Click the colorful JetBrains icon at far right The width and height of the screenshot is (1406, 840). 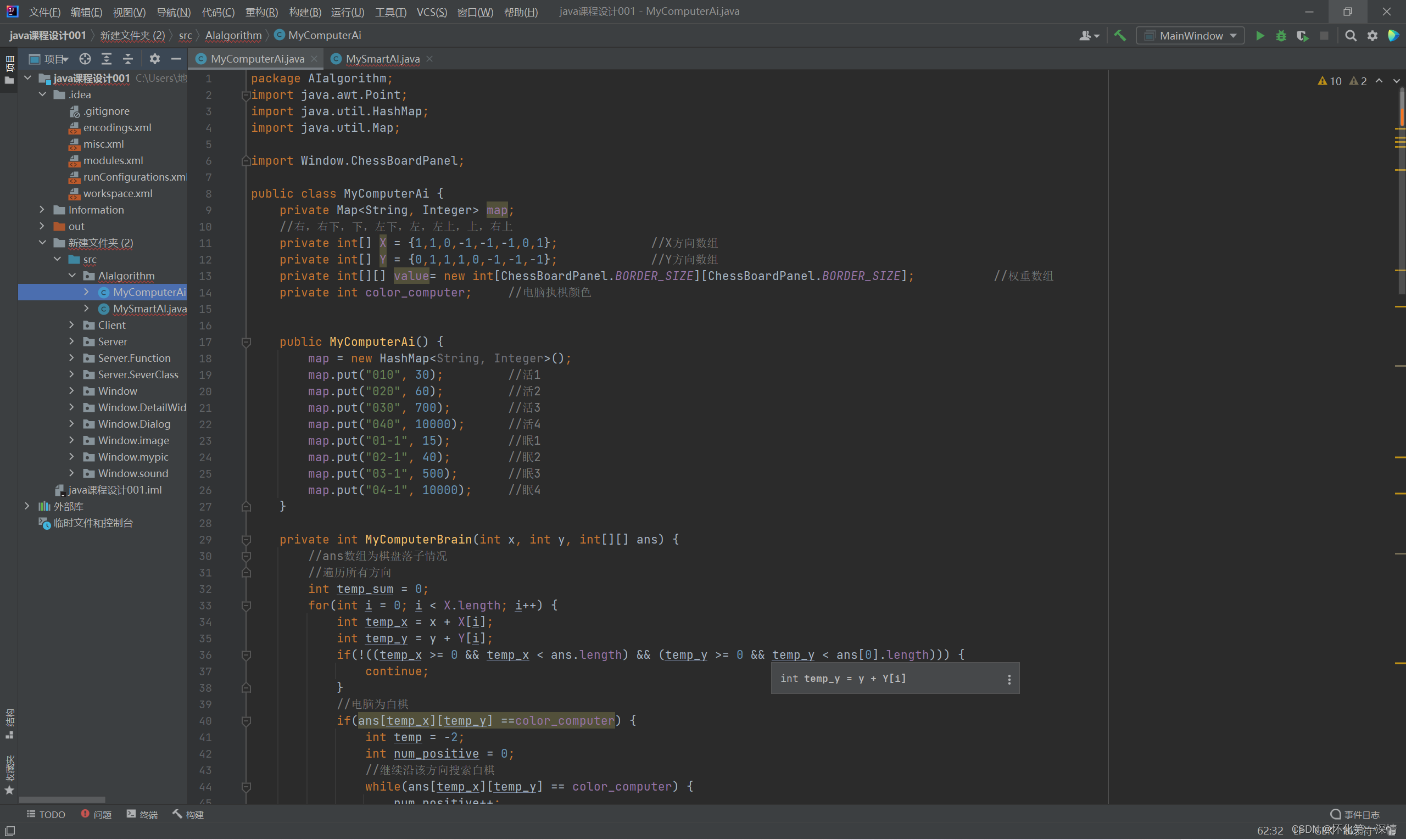1393,36
